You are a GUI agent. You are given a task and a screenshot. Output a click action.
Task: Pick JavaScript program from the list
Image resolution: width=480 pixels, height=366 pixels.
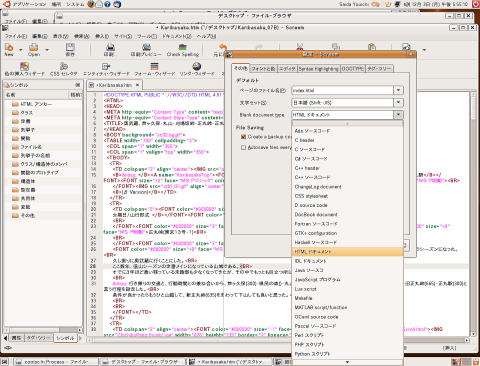[347, 280]
